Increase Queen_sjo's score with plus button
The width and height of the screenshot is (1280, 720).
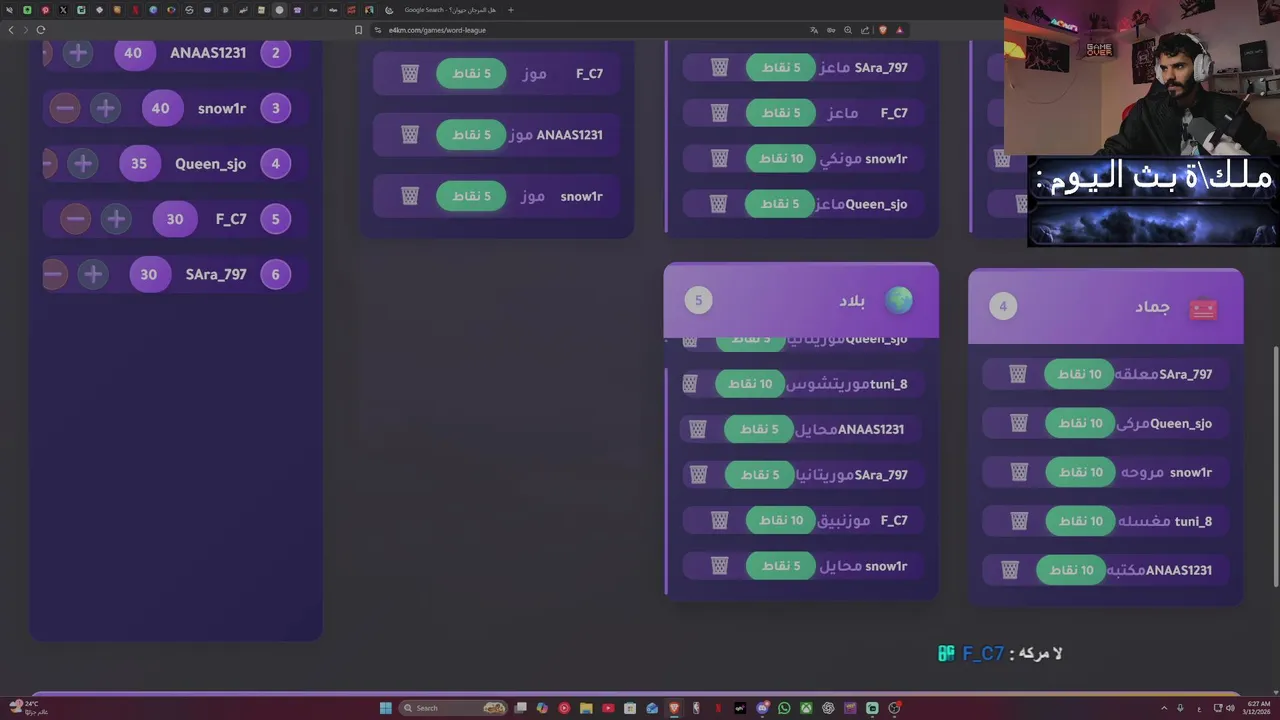pyautogui.click(x=83, y=163)
